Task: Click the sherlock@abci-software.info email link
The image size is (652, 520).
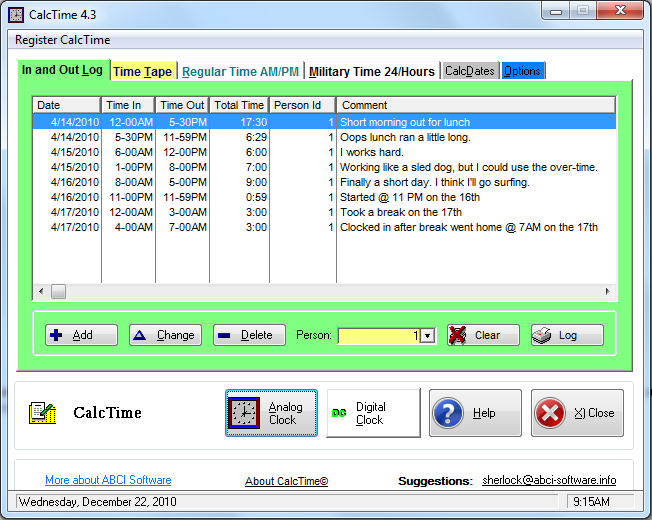Action: pyautogui.click(x=549, y=480)
